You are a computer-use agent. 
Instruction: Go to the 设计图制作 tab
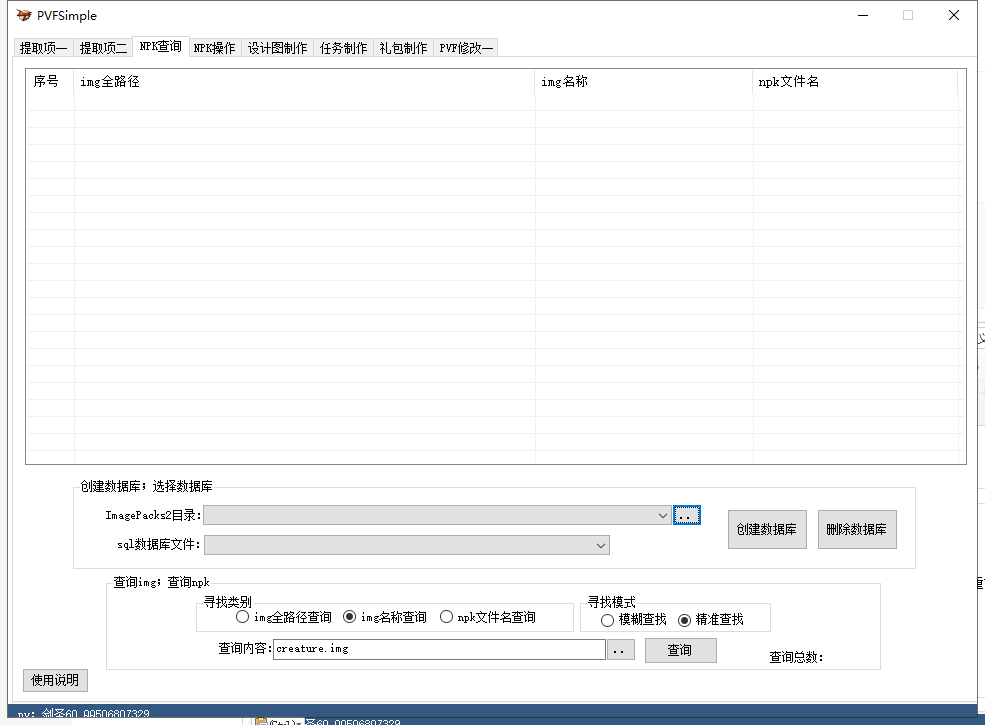click(277, 48)
